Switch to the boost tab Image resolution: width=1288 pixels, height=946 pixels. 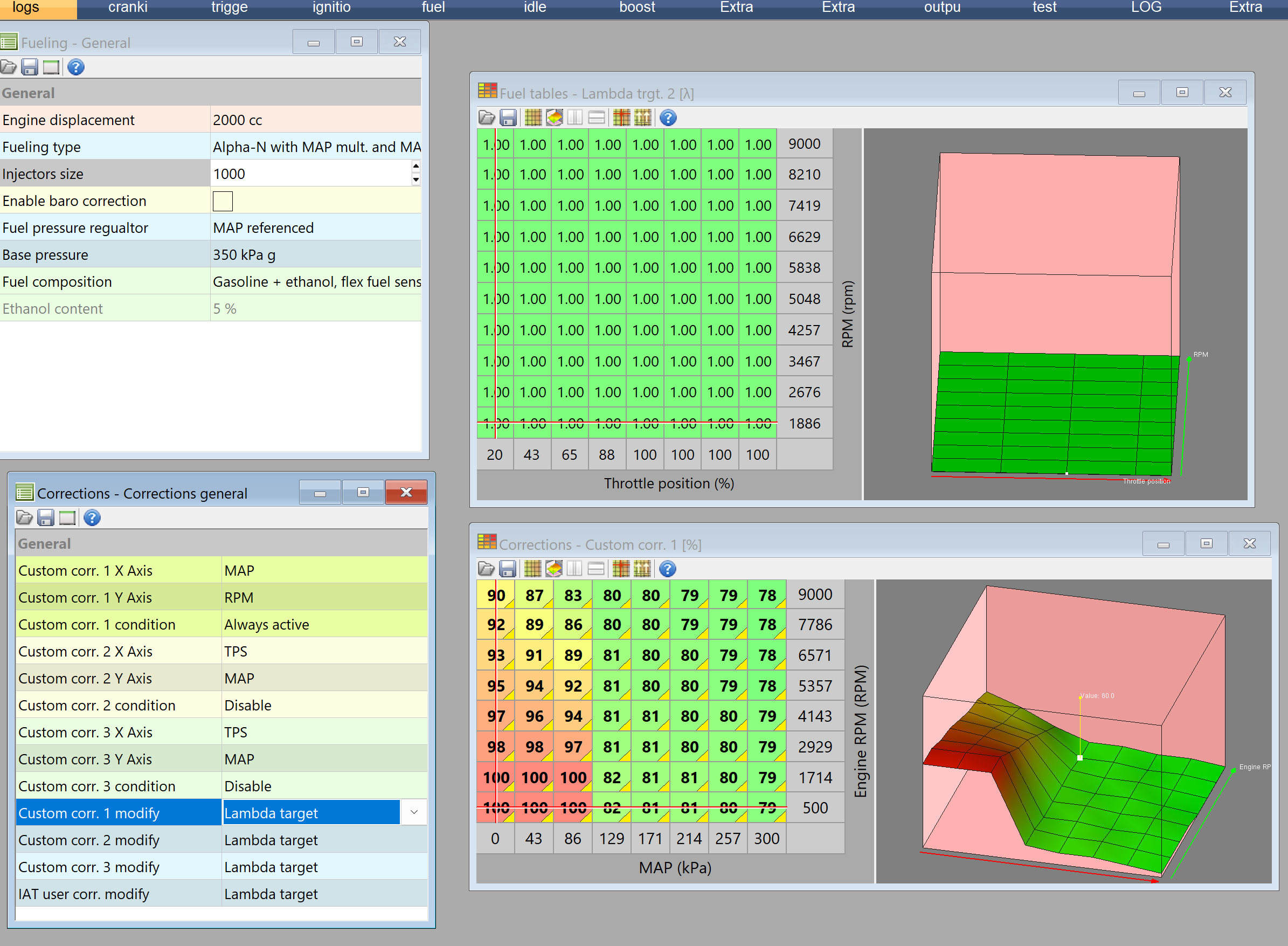pyautogui.click(x=636, y=8)
